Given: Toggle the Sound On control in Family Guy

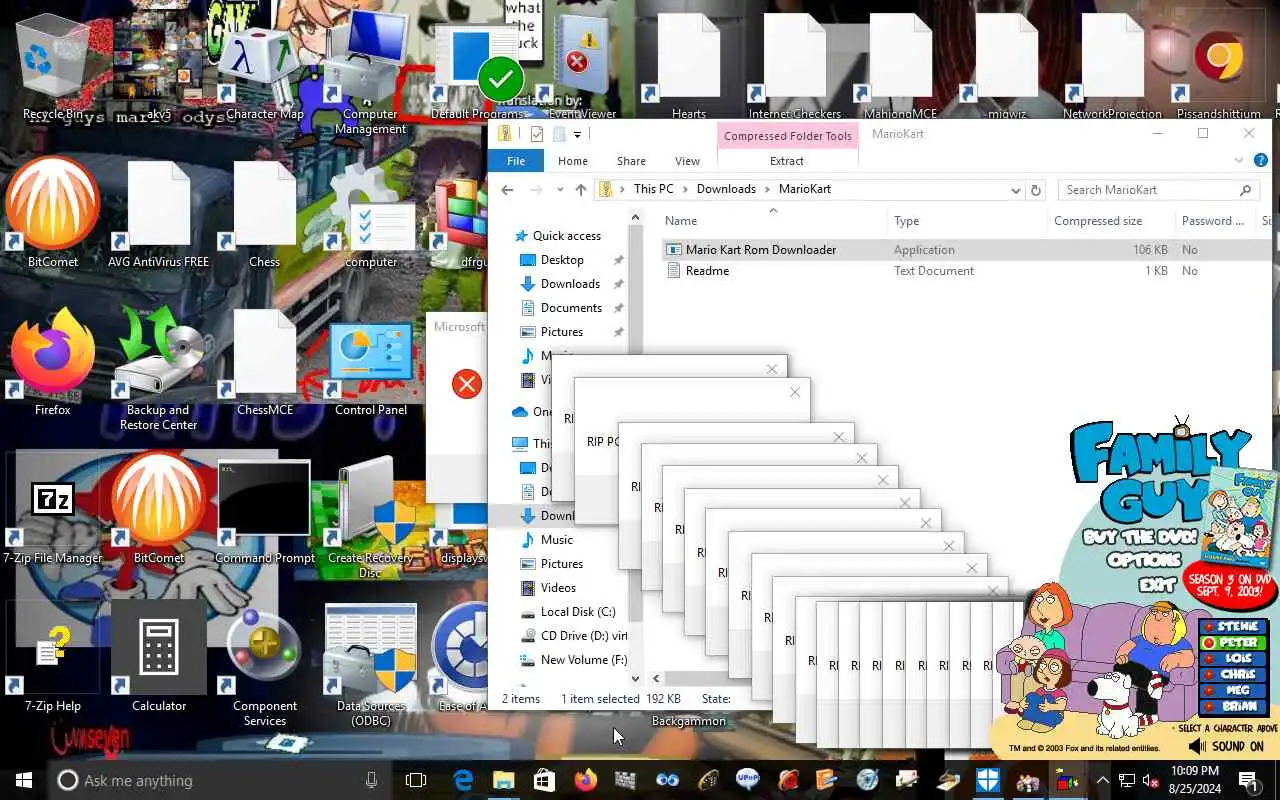Looking at the screenshot, I should tap(1227, 746).
